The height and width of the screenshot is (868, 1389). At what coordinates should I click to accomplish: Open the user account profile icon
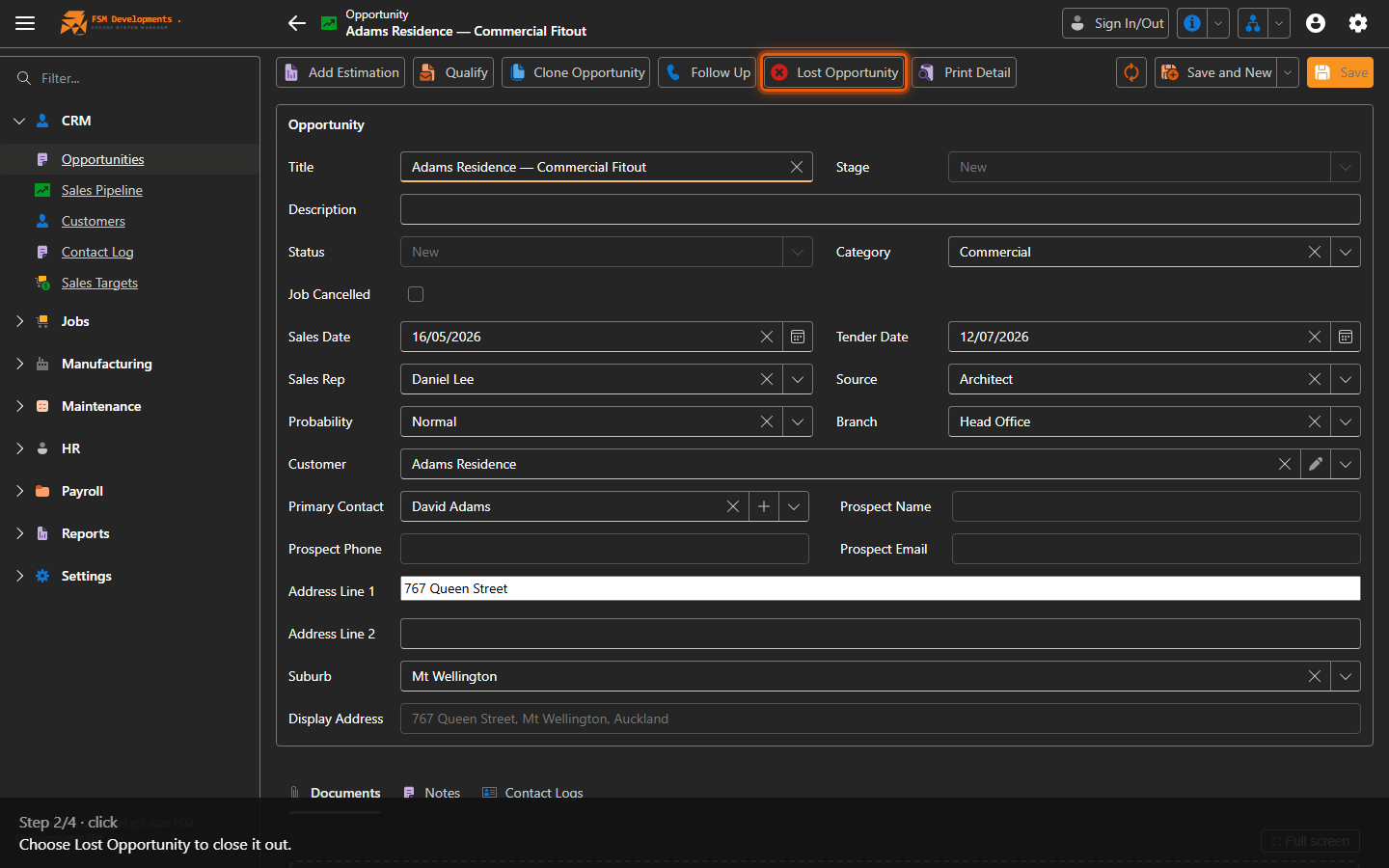pos(1316,23)
